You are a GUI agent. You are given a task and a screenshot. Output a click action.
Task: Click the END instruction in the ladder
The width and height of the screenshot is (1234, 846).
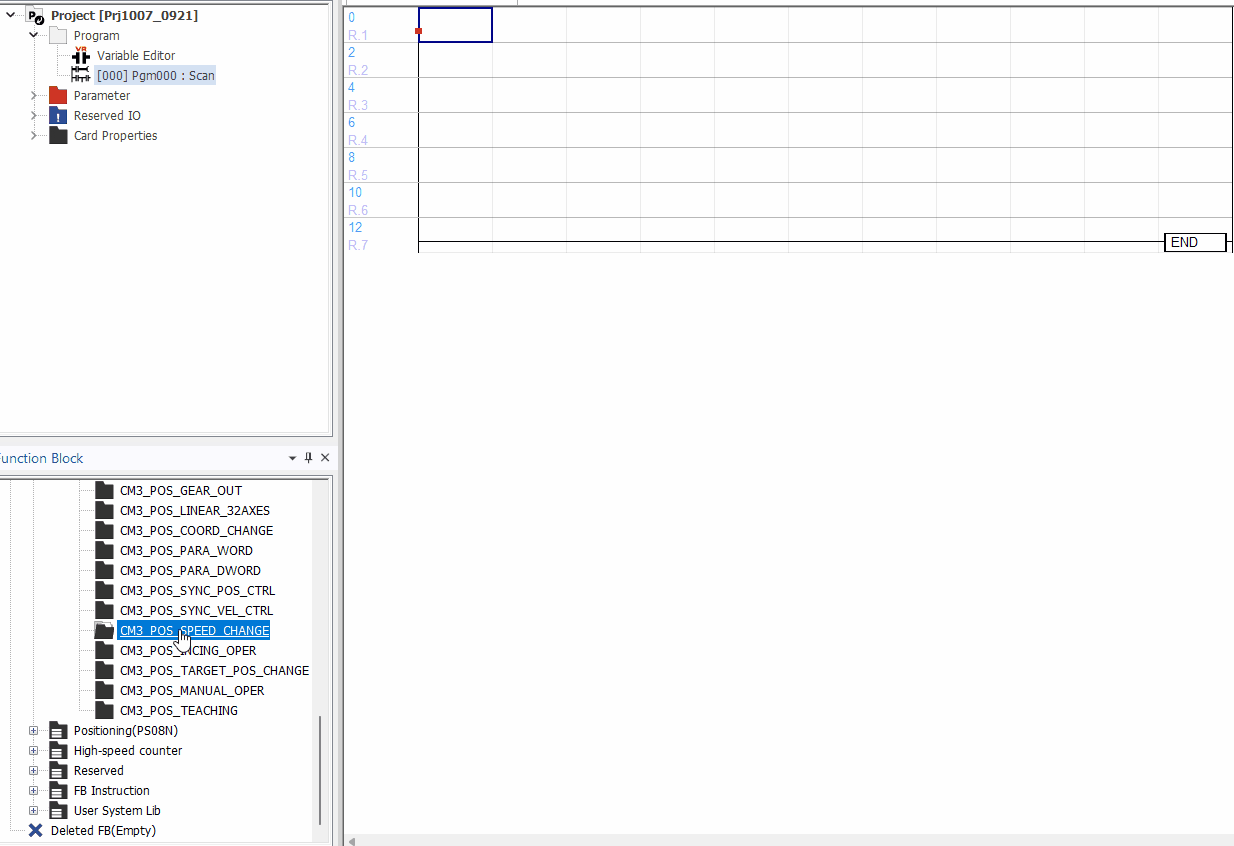(x=1194, y=242)
